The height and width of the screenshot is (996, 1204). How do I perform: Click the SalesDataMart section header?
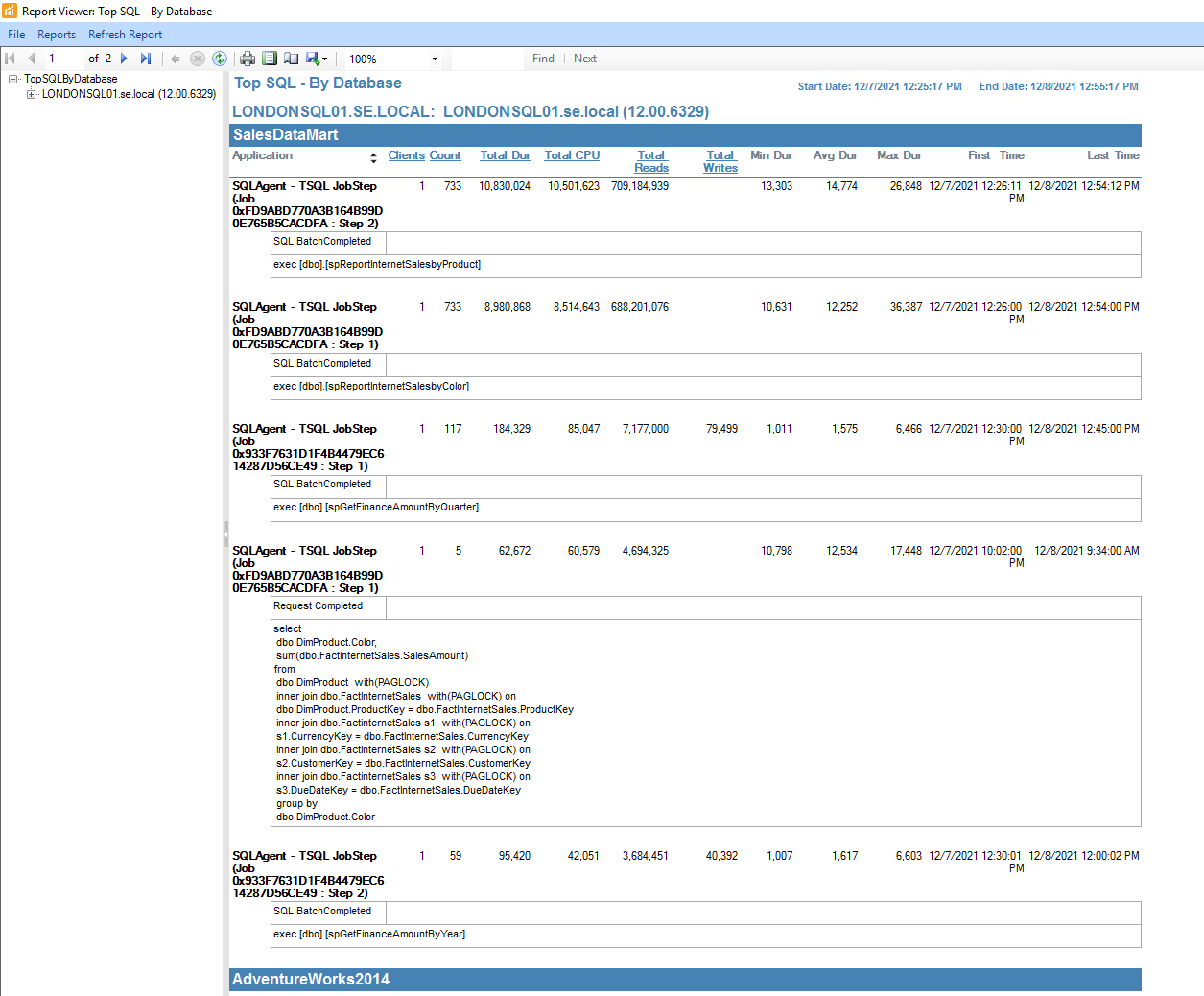point(686,135)
